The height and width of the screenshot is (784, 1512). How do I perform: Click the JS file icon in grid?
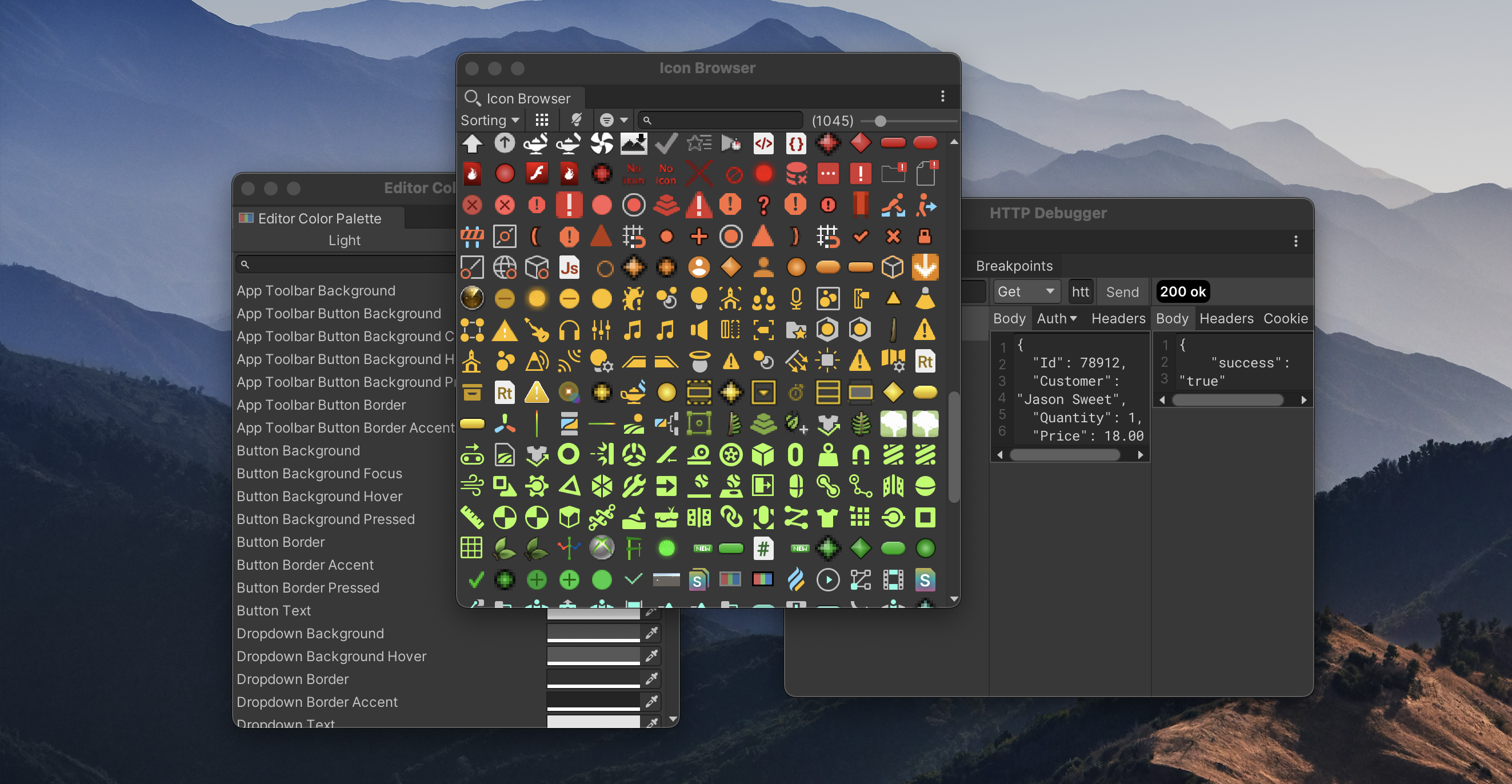(569, 267)
